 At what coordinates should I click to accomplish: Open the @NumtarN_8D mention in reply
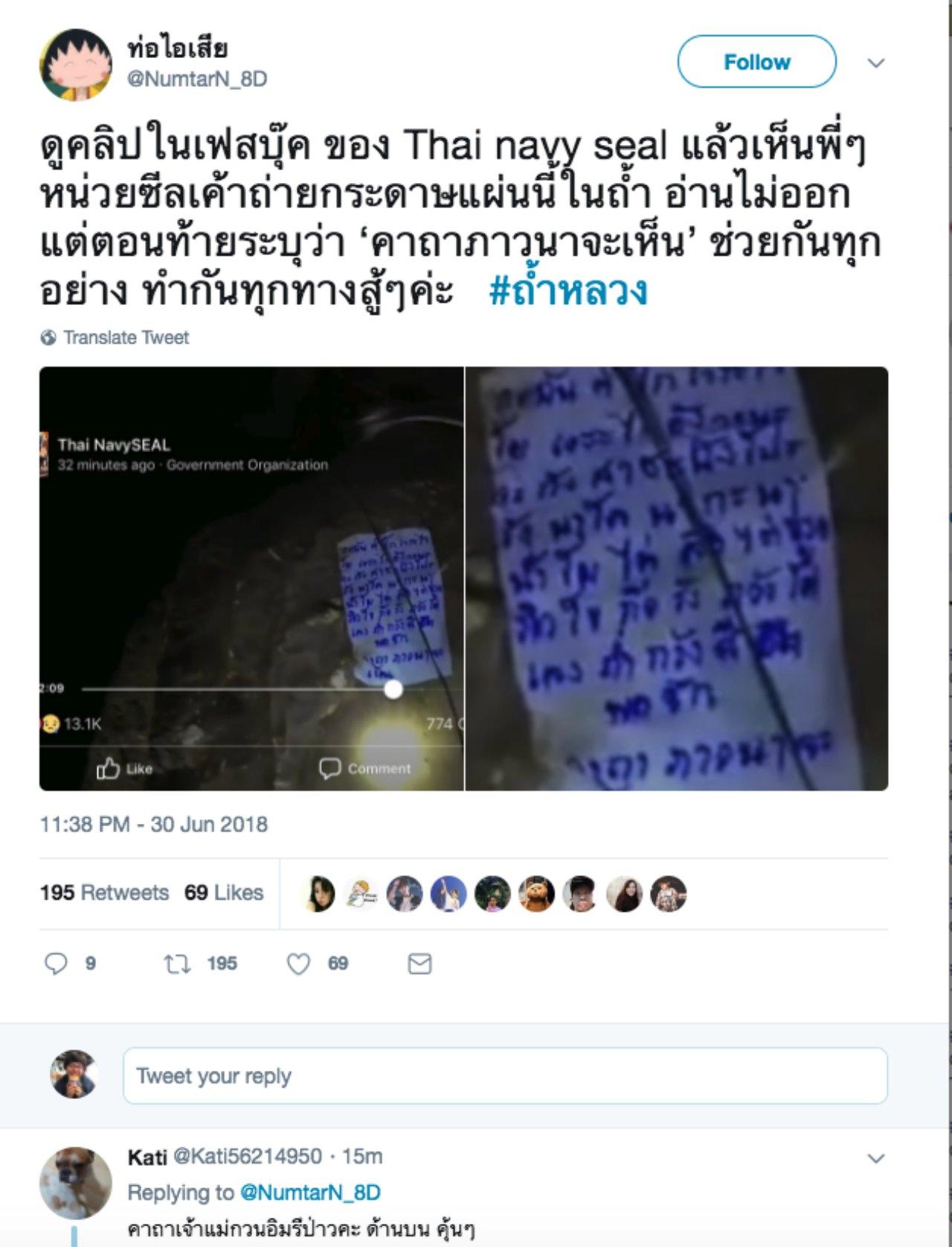(x=309, y=1193)
